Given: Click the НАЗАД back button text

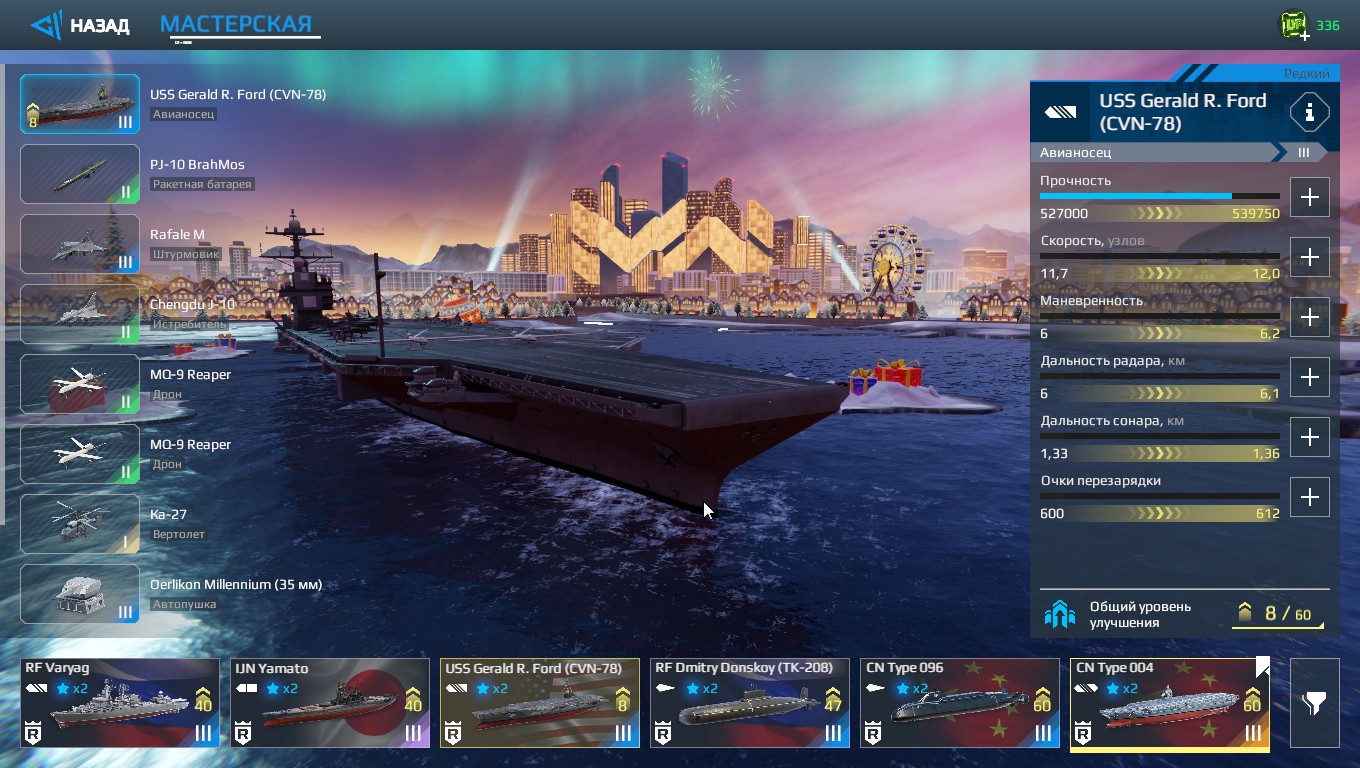Looking at the screenshot, I should (x=99, y=26).
